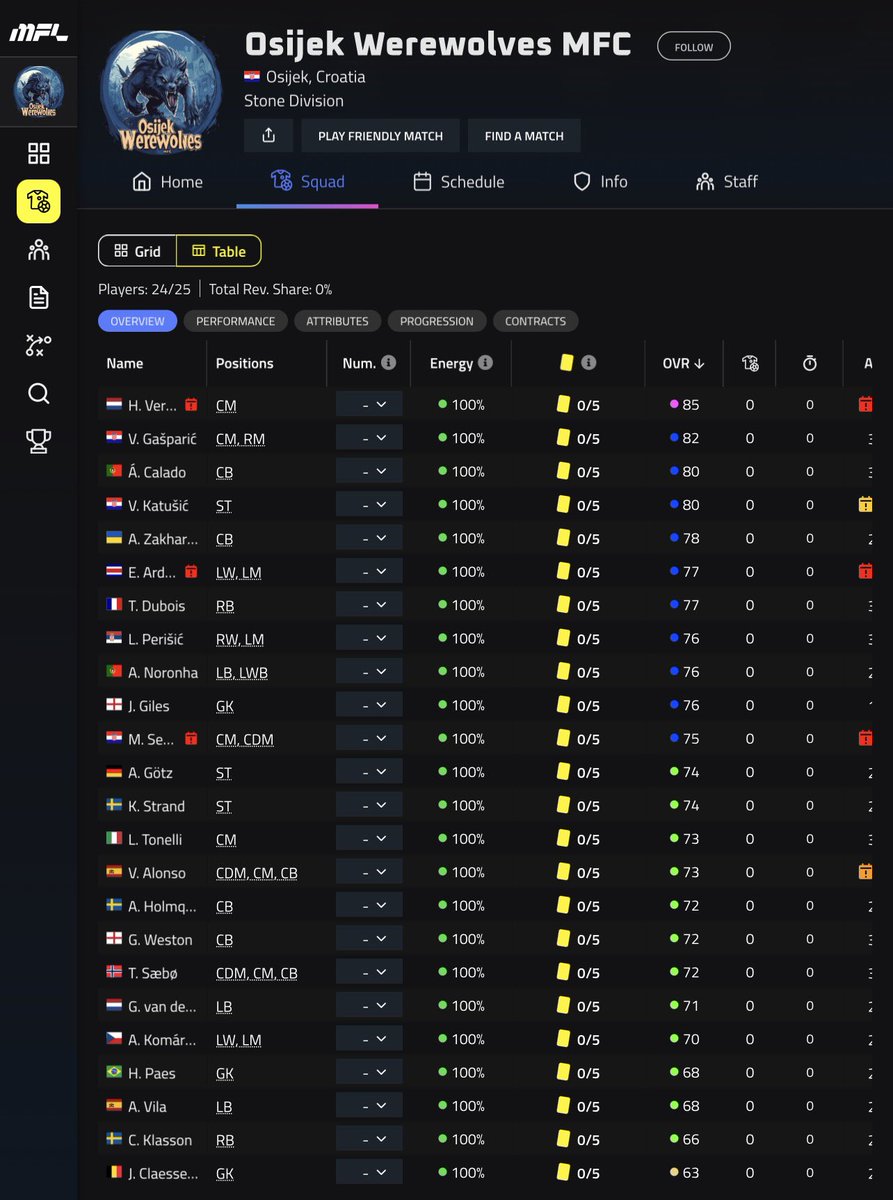This screenshot has width=893, height=1200.
Task: Click player name A. Vila
Action: point(147,1106)
